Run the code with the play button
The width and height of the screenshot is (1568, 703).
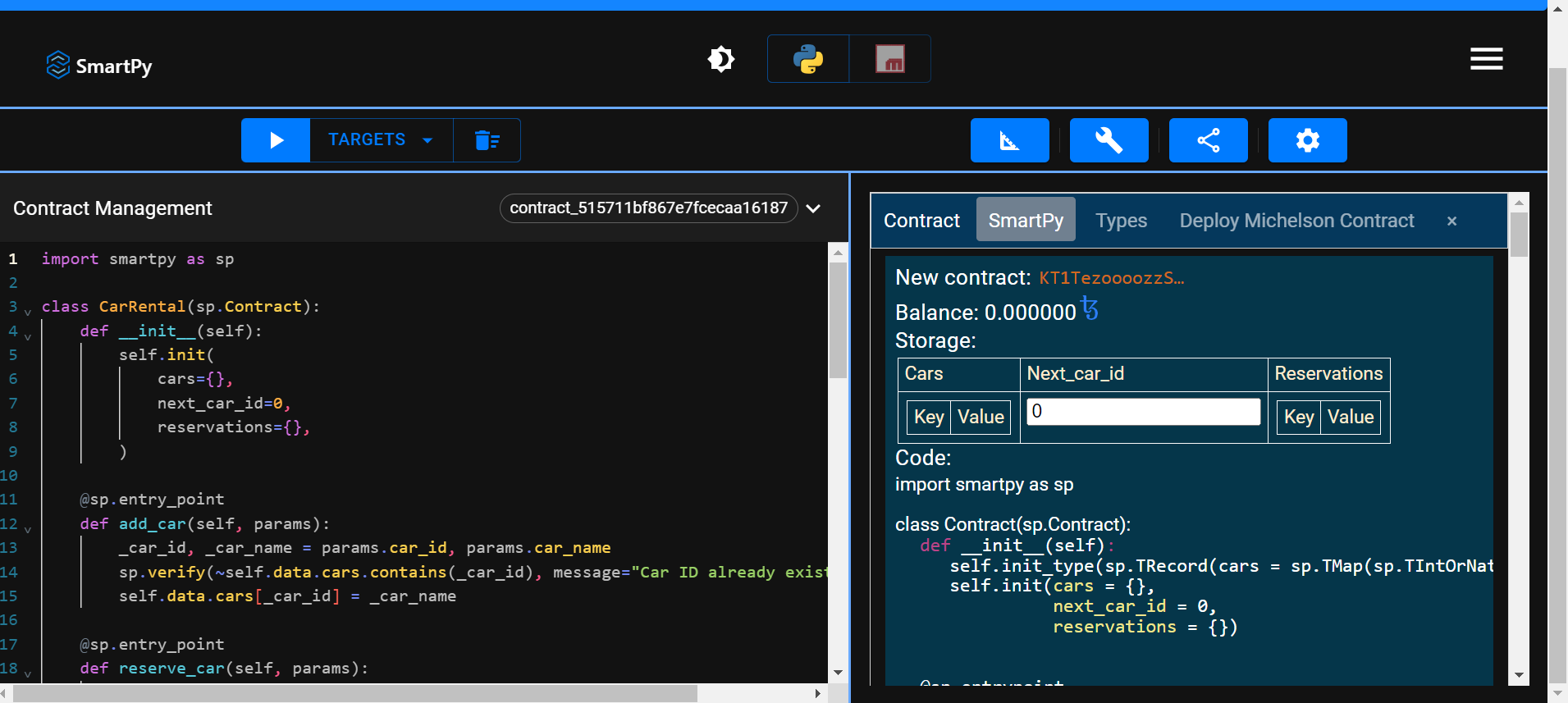tap(276, 140)
